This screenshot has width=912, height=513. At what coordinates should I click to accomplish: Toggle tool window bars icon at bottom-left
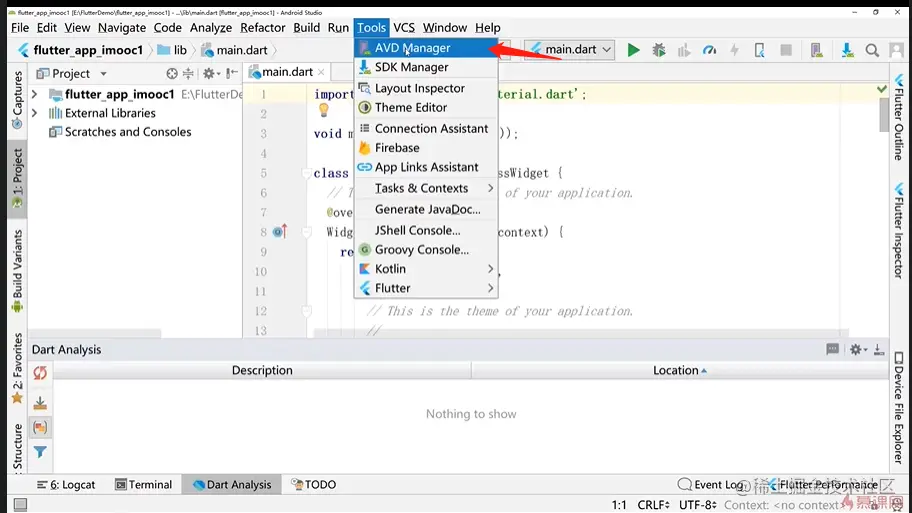click(x=20, y=505)
